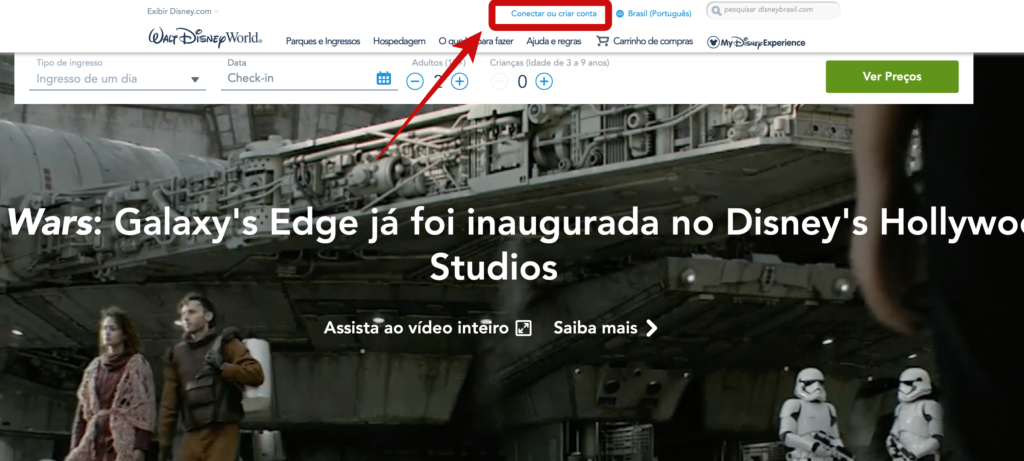Focus the pesquisar disneybrasil.com search field
This screenshot has height=461, width=1024.
tap(773, 10)
